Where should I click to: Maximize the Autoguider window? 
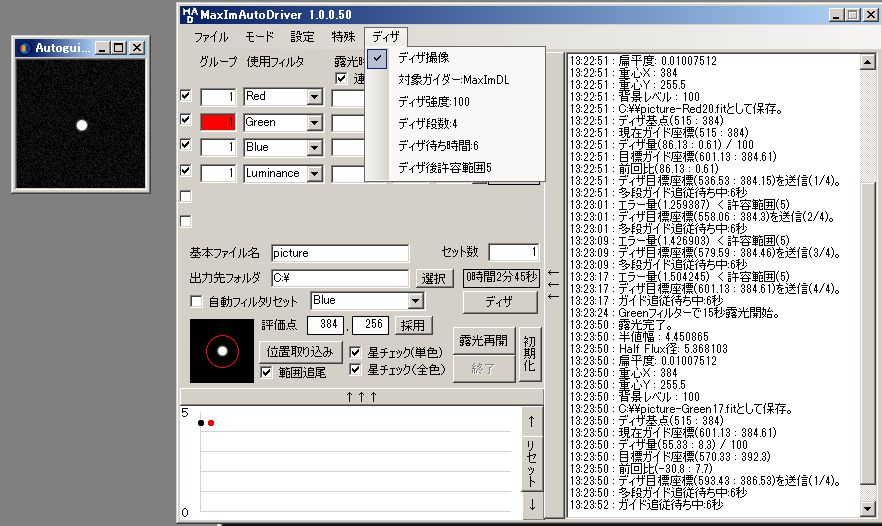pyautogui.click(x=119, y=48)
